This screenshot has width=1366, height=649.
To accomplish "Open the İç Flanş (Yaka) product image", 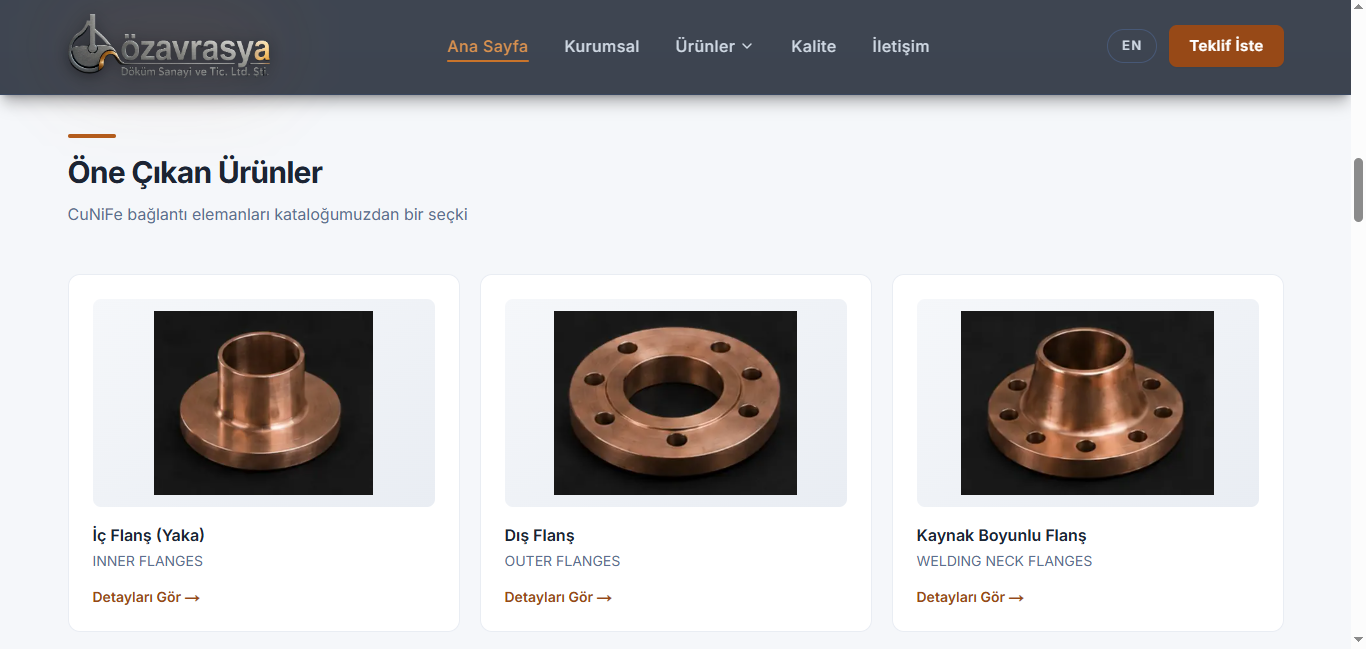I will coord(264,403).
